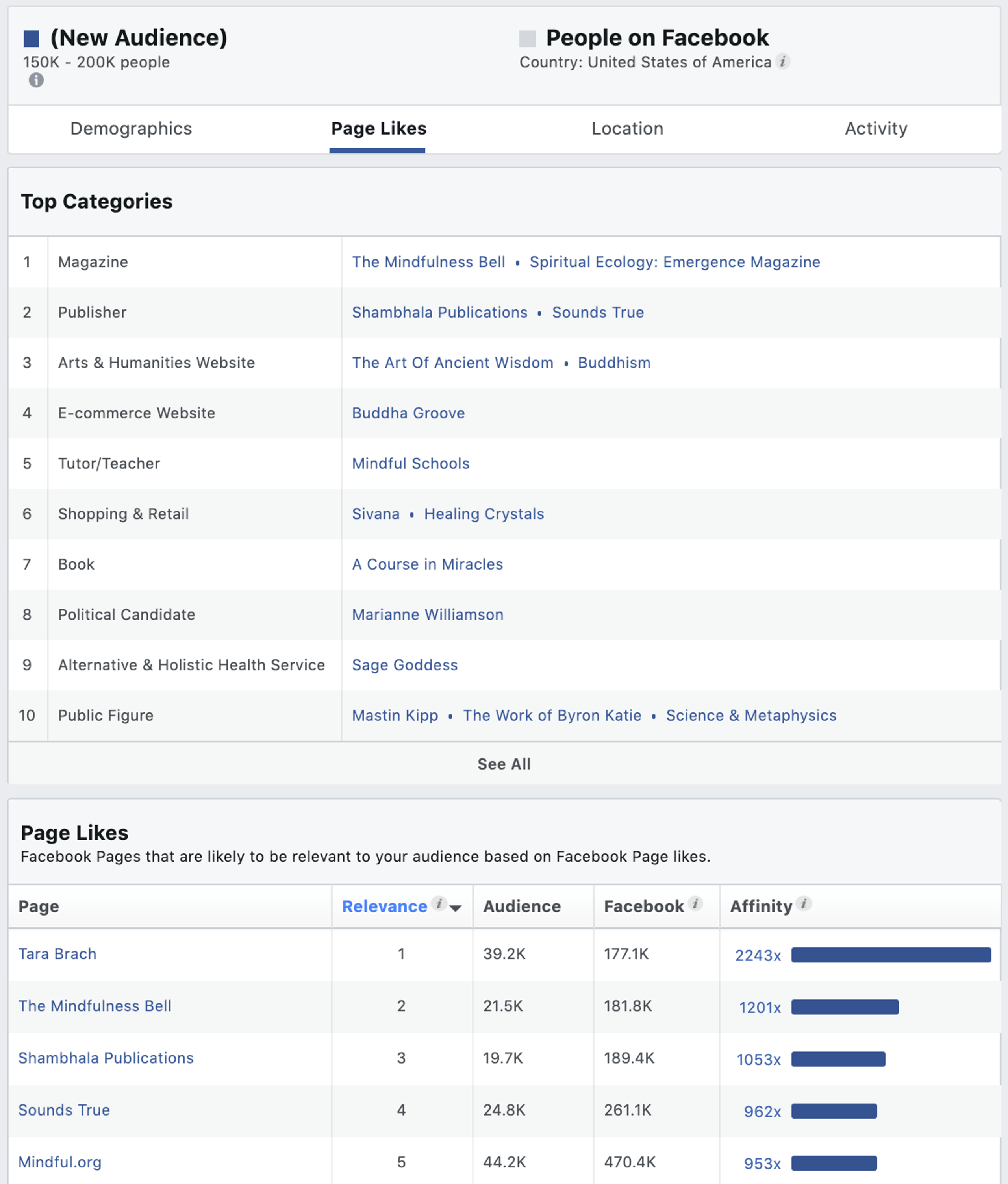Open Buddha Groove page link
This screenshot has height=1184, width=1008.
click(408, 413)
